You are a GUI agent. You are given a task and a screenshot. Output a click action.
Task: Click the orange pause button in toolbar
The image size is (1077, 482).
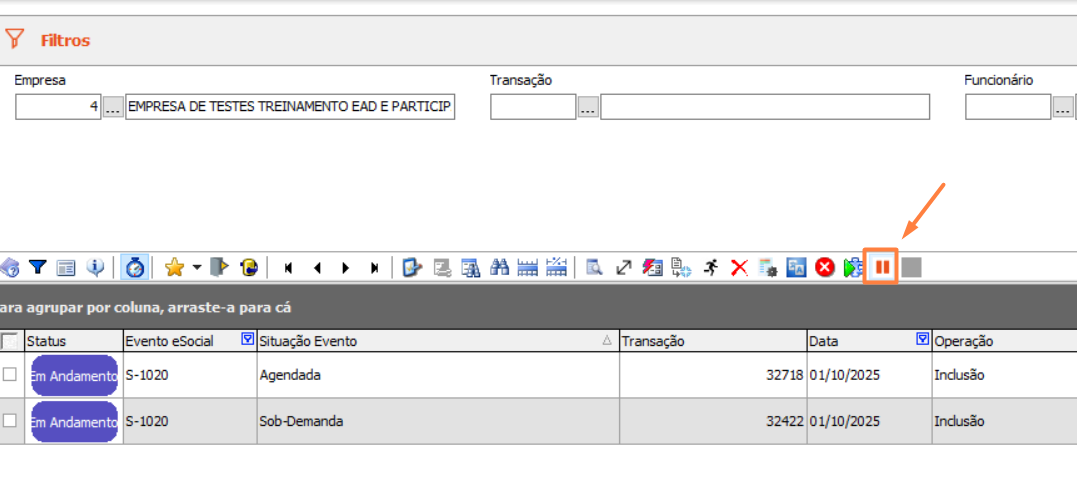(x=882, y=267)
